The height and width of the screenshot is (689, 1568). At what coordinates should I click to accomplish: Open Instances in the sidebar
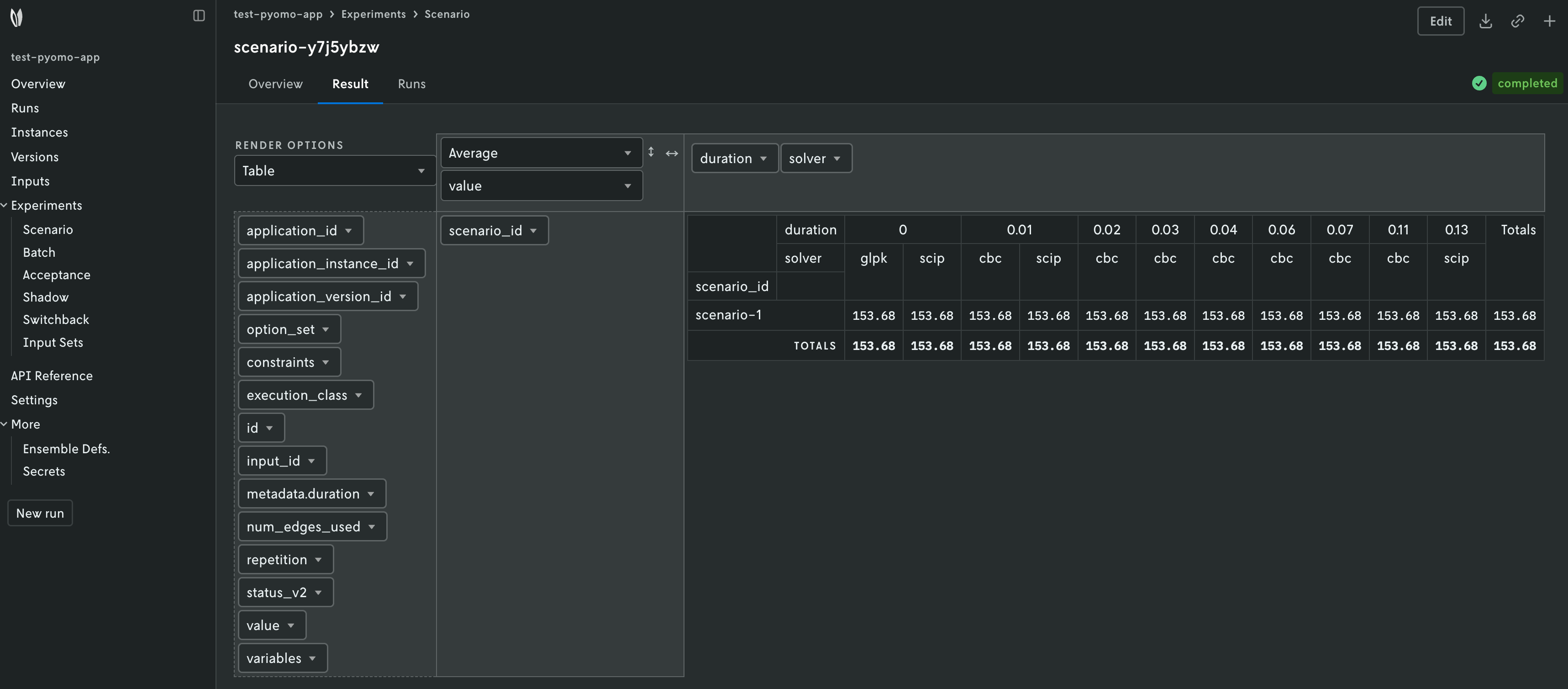[40, 133]
